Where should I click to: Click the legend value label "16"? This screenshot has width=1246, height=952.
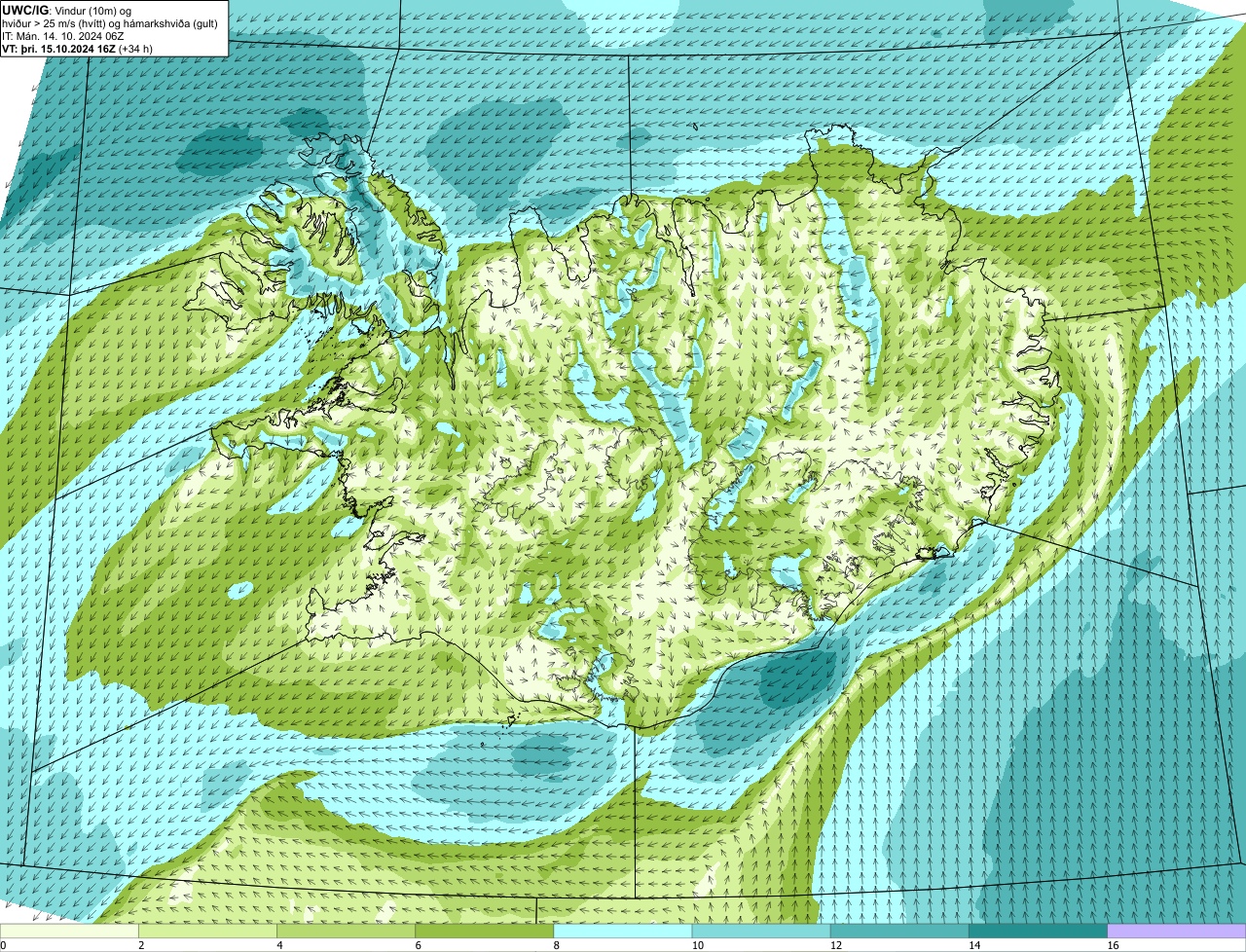(x=1113, y=945)
